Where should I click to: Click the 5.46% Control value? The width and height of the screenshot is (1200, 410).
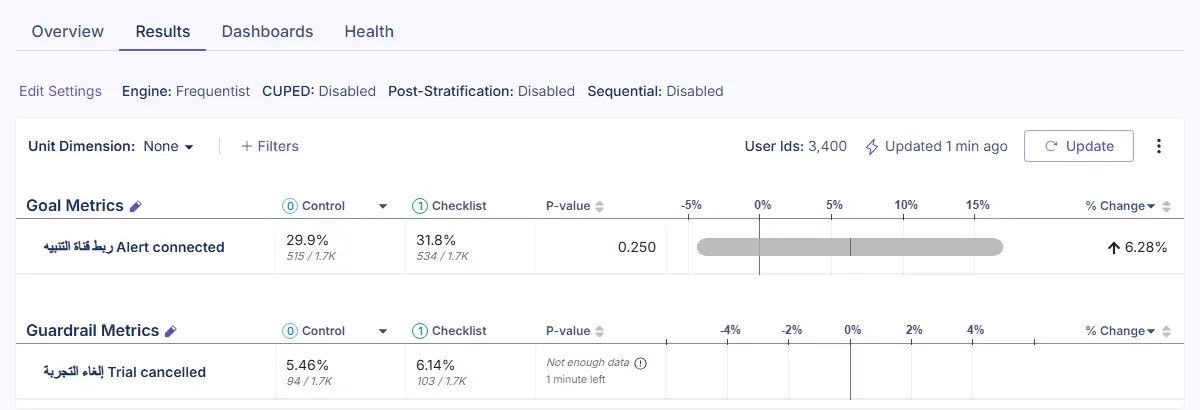click(308, 365)
